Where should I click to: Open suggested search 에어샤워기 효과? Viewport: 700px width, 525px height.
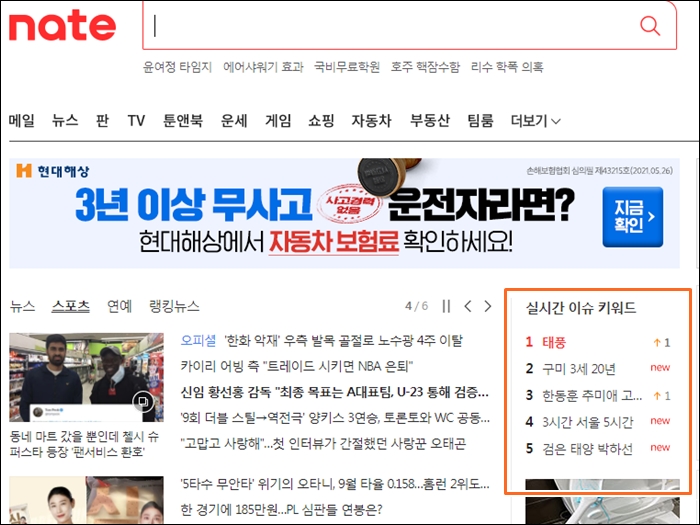tap(263, 67)
